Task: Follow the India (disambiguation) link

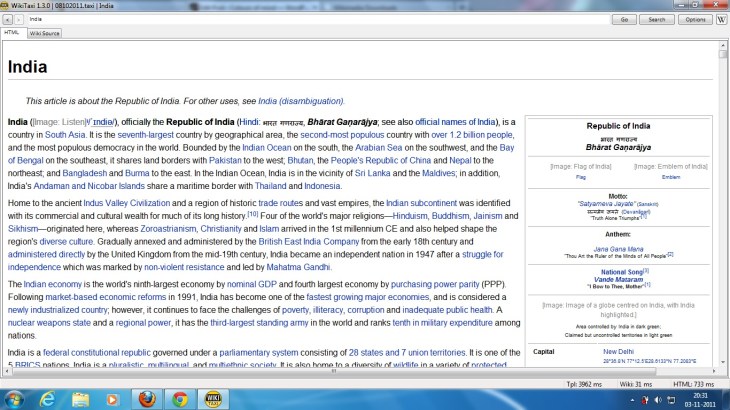Action: (301, 101)
